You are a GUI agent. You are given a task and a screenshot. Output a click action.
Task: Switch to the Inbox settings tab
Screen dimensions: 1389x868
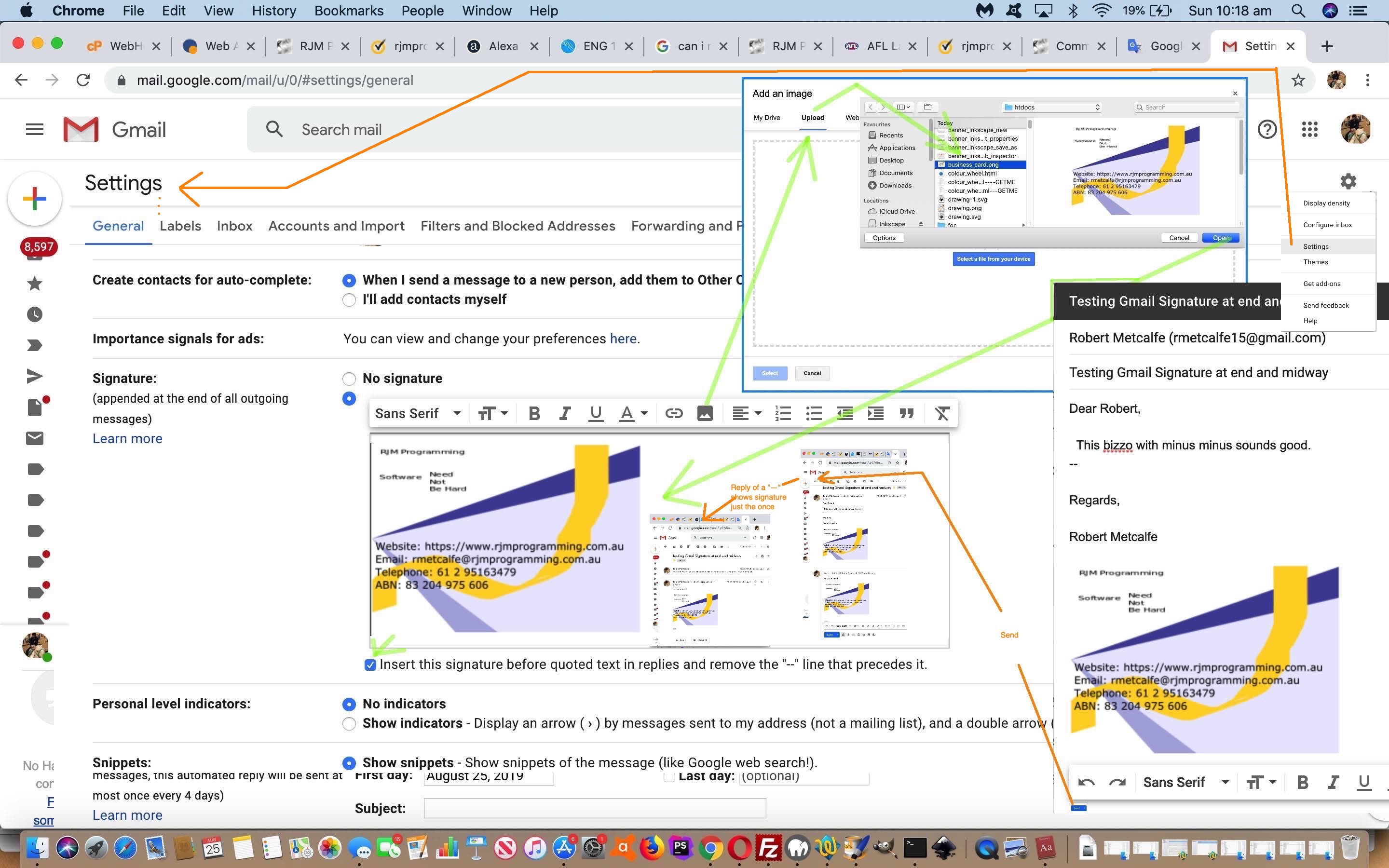click(x=234, y=226)
